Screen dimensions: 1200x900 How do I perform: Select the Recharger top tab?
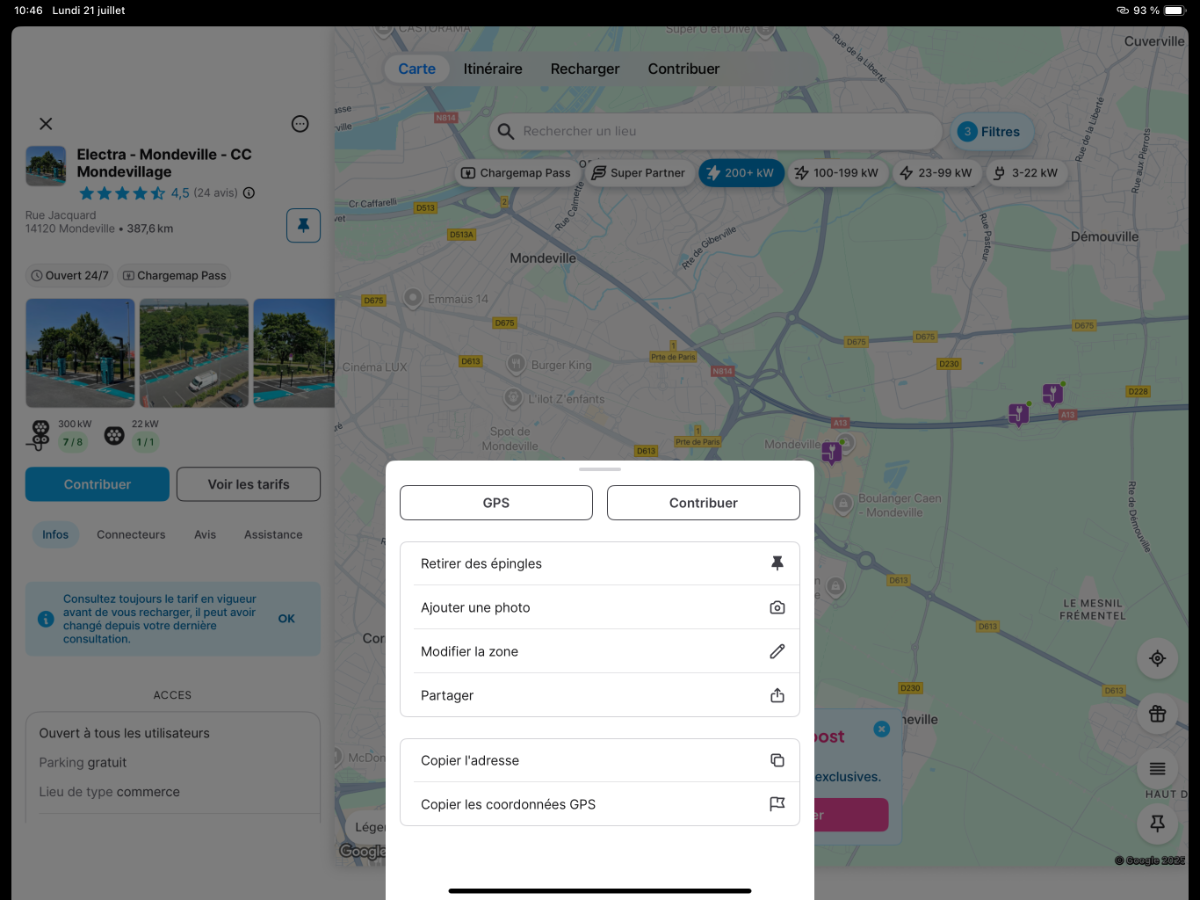(x=585, y=69)
